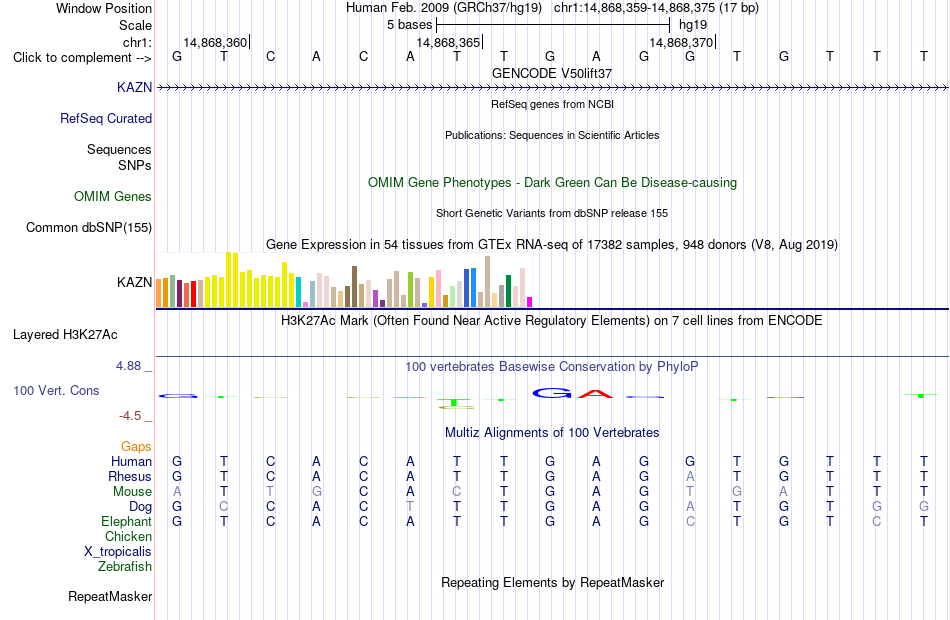Click the chr1: ruler label
The image size is (950, 620).
(x=138, y=42)
